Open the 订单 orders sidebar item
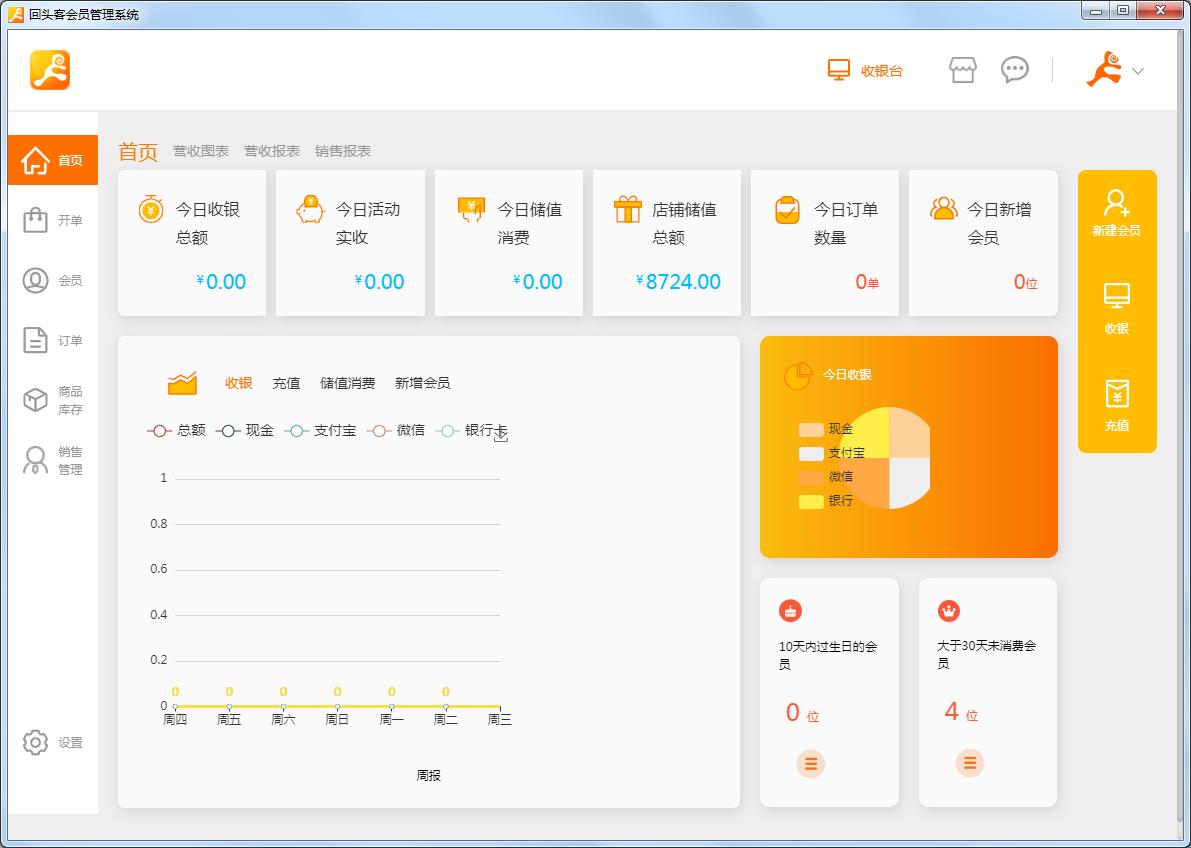The image size is (1191, 848). click(52, 340)
